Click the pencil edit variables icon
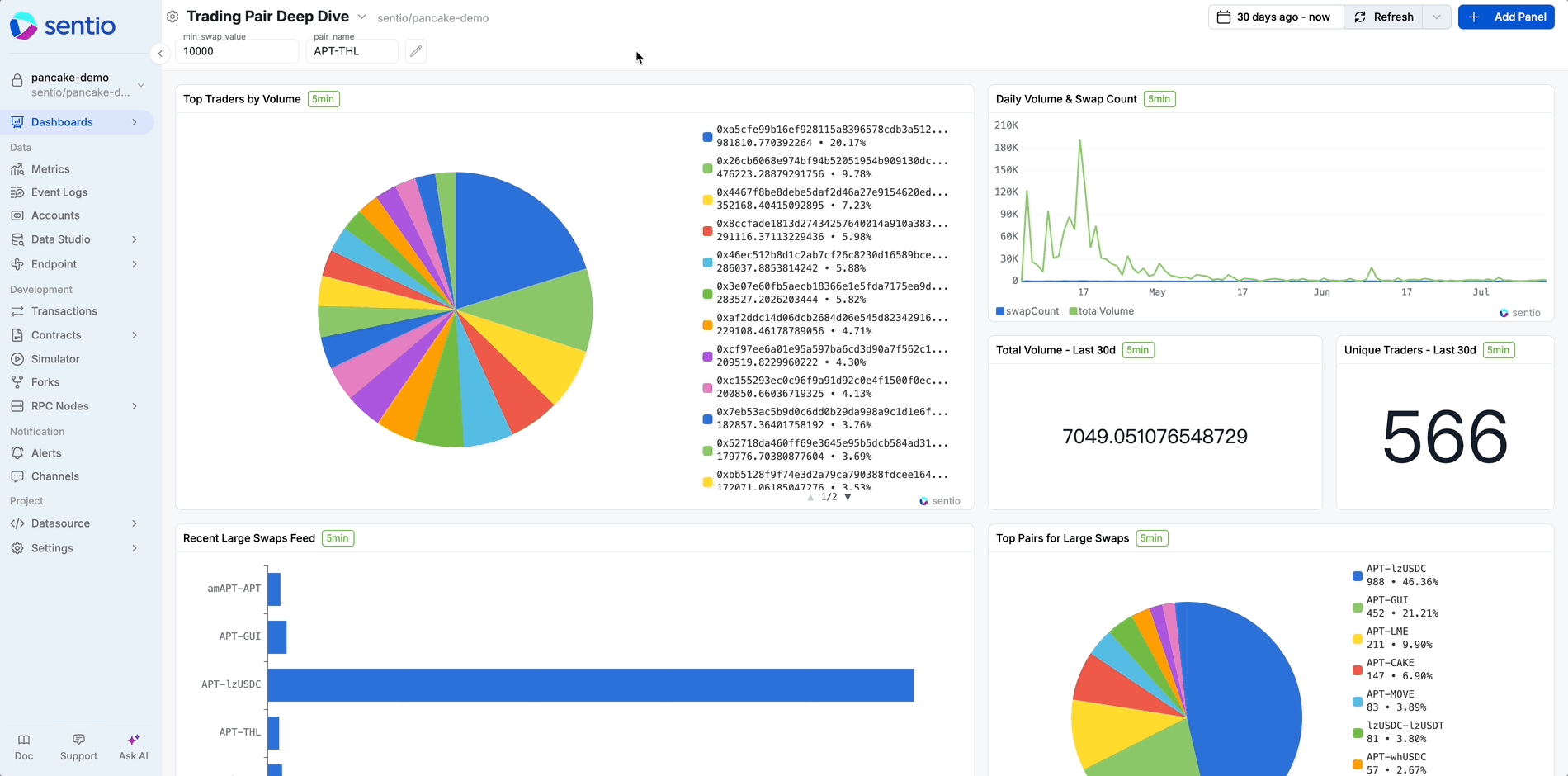 point(416,51)
